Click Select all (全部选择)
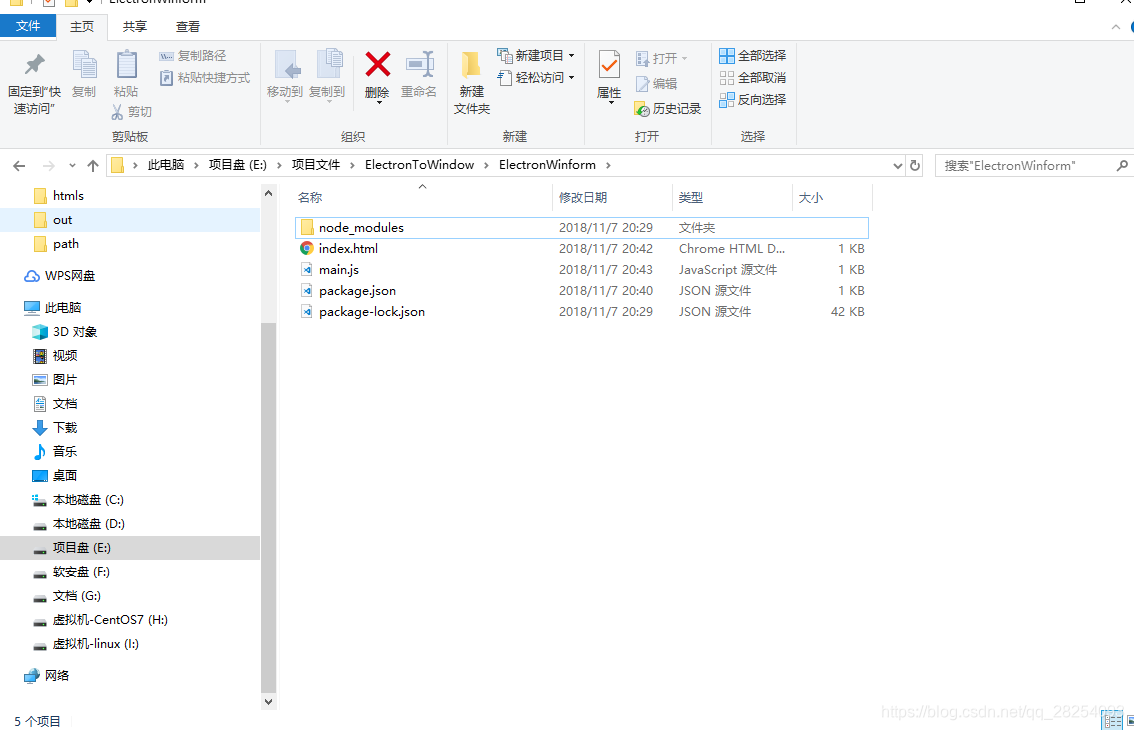Image resolution: width=1134 pixels, height=730 pixels. pyautogui.click(x=753, y=56)
